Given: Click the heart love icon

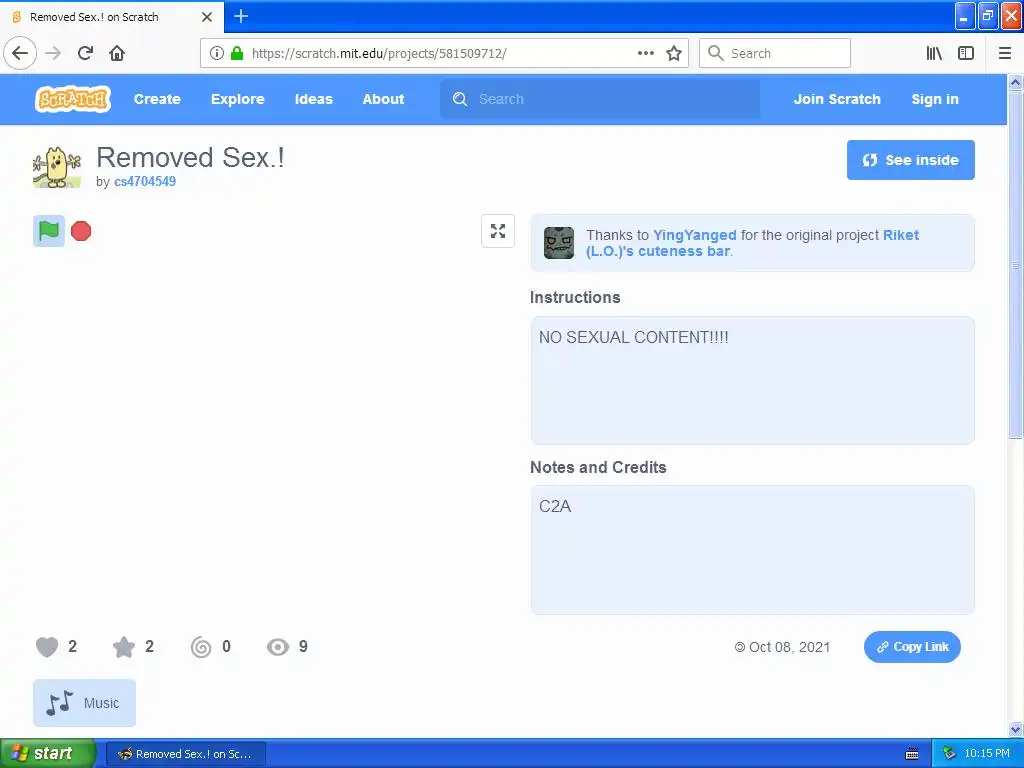Looking at the screenshot, I should [47, 647].
